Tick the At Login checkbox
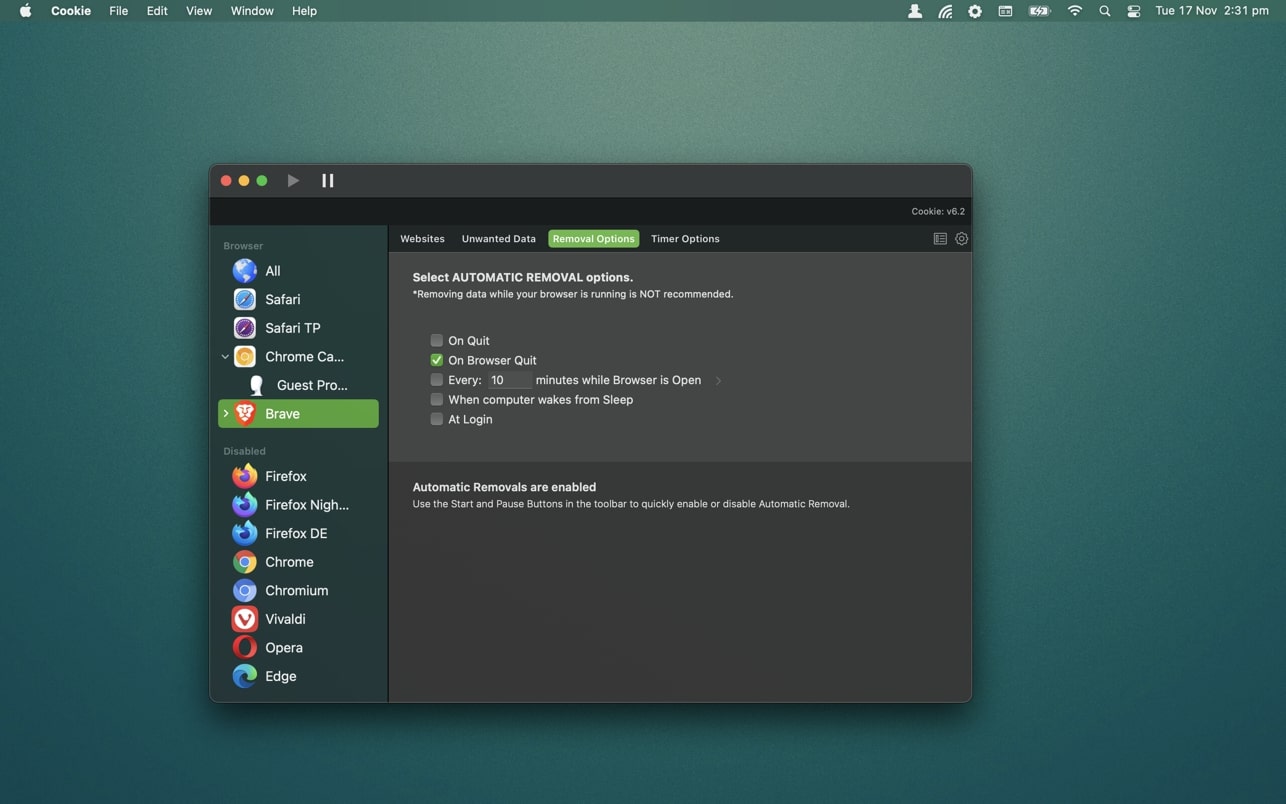 437,420
